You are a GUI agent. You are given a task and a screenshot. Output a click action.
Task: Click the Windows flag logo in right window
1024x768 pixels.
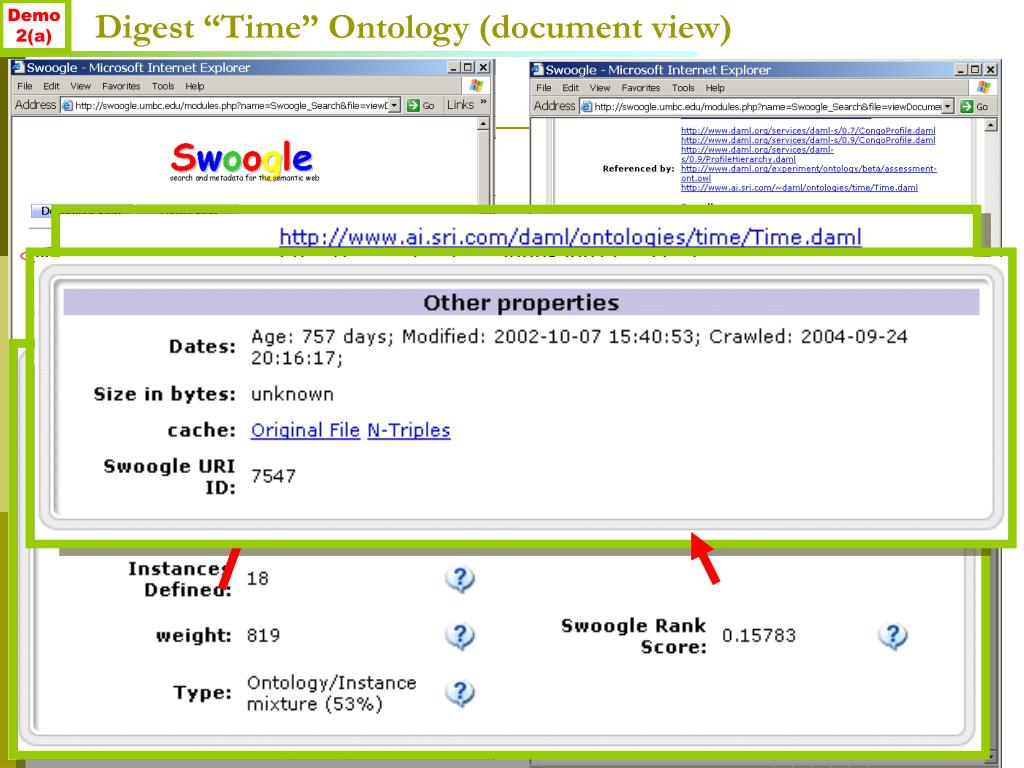coord(984,88)
